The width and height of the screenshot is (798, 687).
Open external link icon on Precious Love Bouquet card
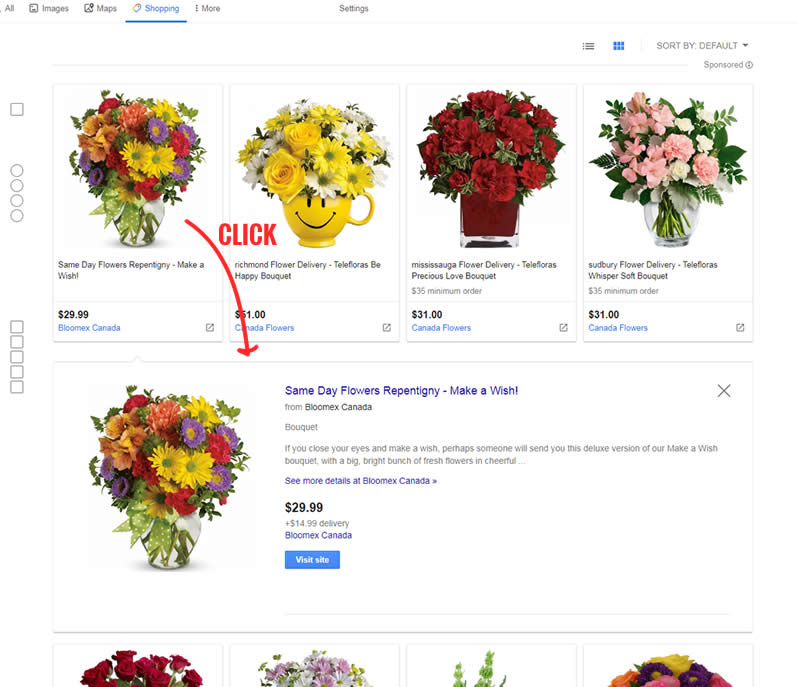pyautogui.click(x=563, y=328)
